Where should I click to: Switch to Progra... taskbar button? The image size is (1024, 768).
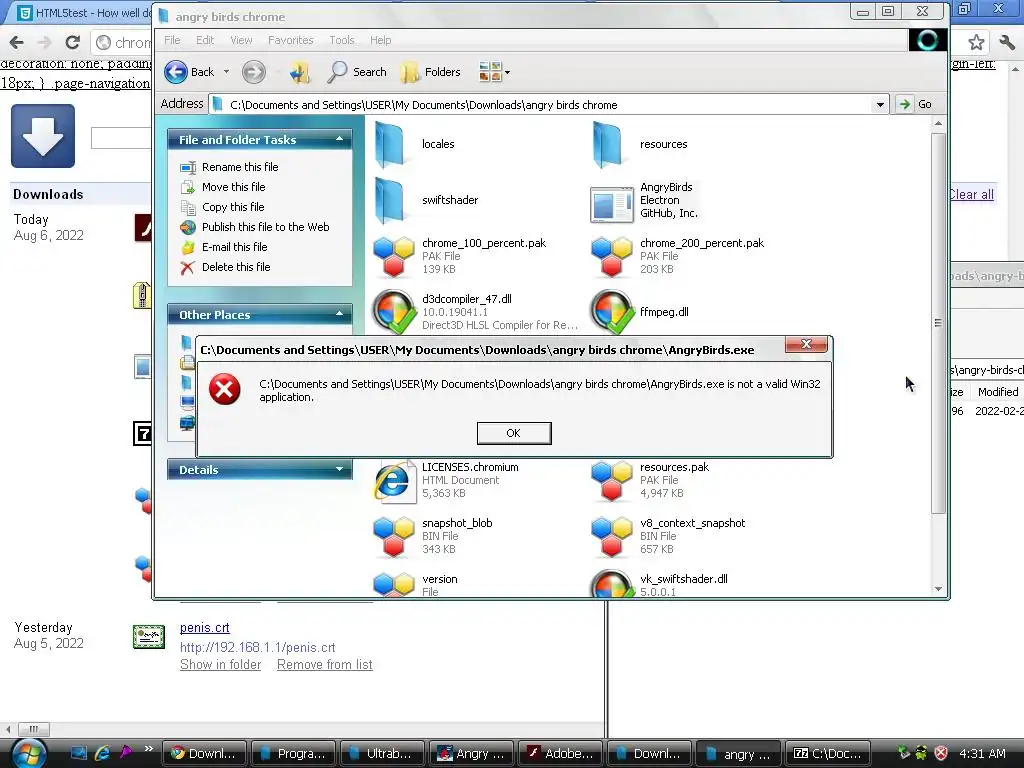(x=293, y=754)
